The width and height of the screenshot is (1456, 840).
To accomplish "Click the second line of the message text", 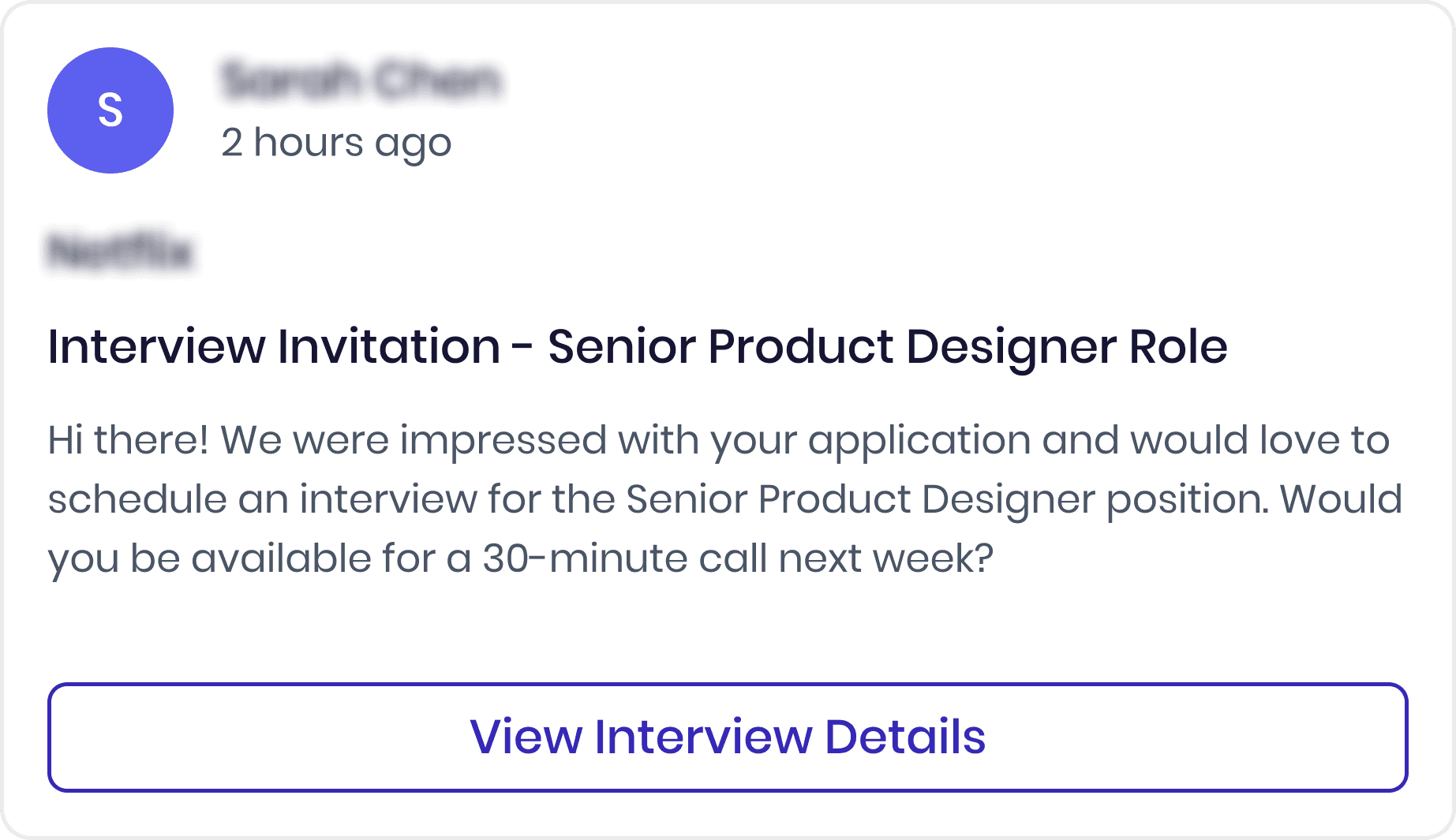I will 724,498.
